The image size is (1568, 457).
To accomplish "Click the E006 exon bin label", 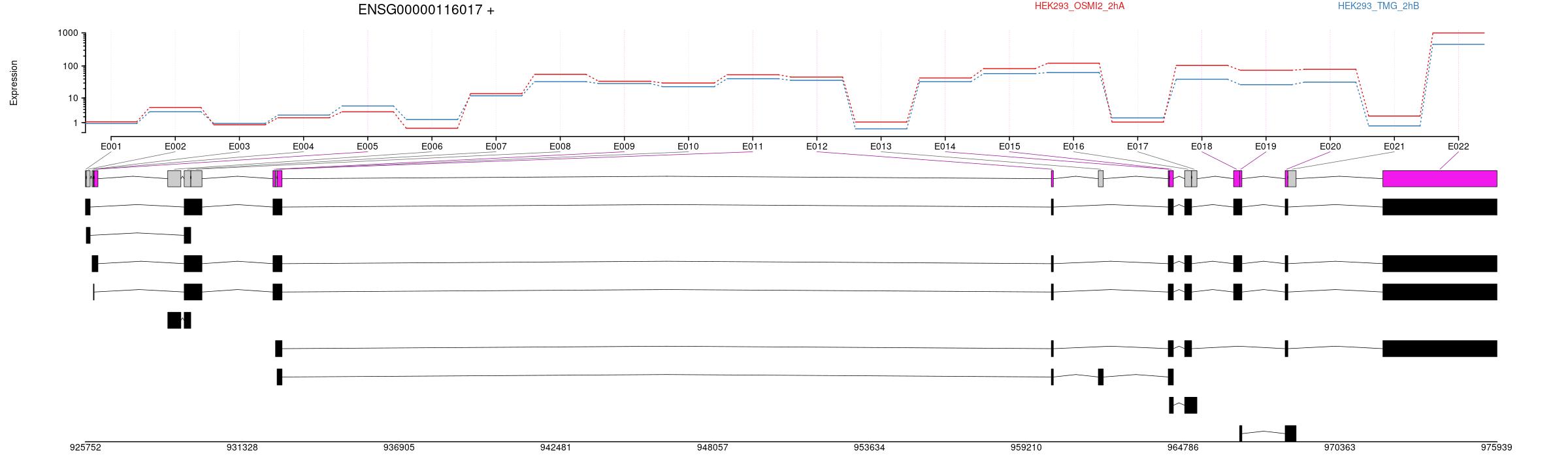I will 432,146.
